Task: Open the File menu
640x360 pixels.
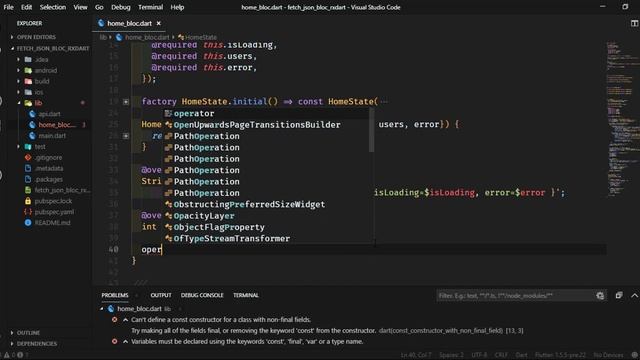Action: pyautogui.click(x=8, y=7)
